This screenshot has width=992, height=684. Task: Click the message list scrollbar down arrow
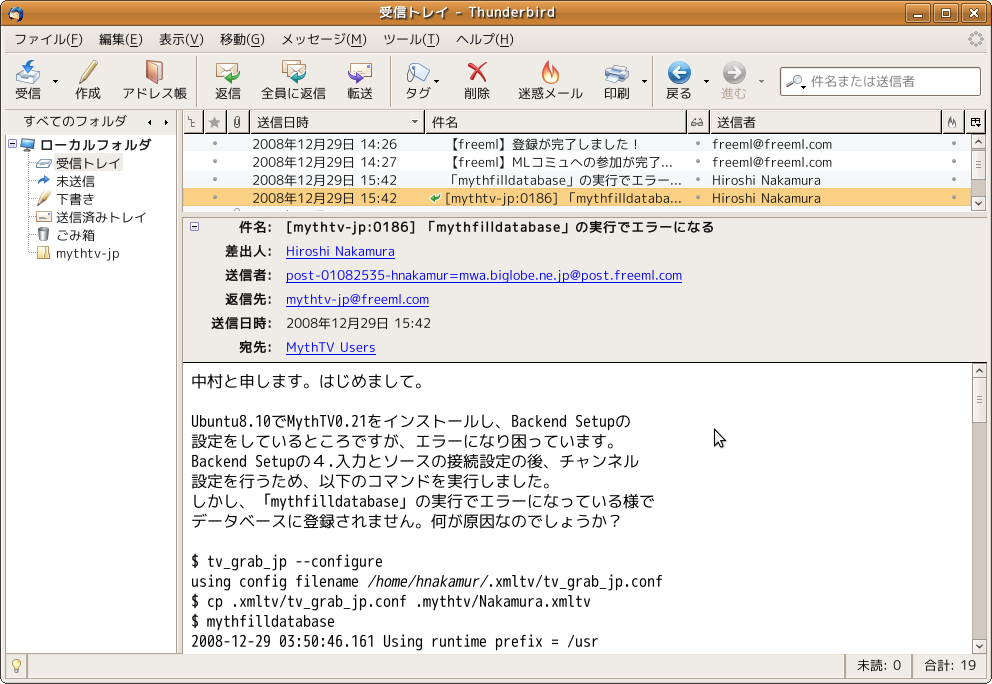click(x=978, y=203)
